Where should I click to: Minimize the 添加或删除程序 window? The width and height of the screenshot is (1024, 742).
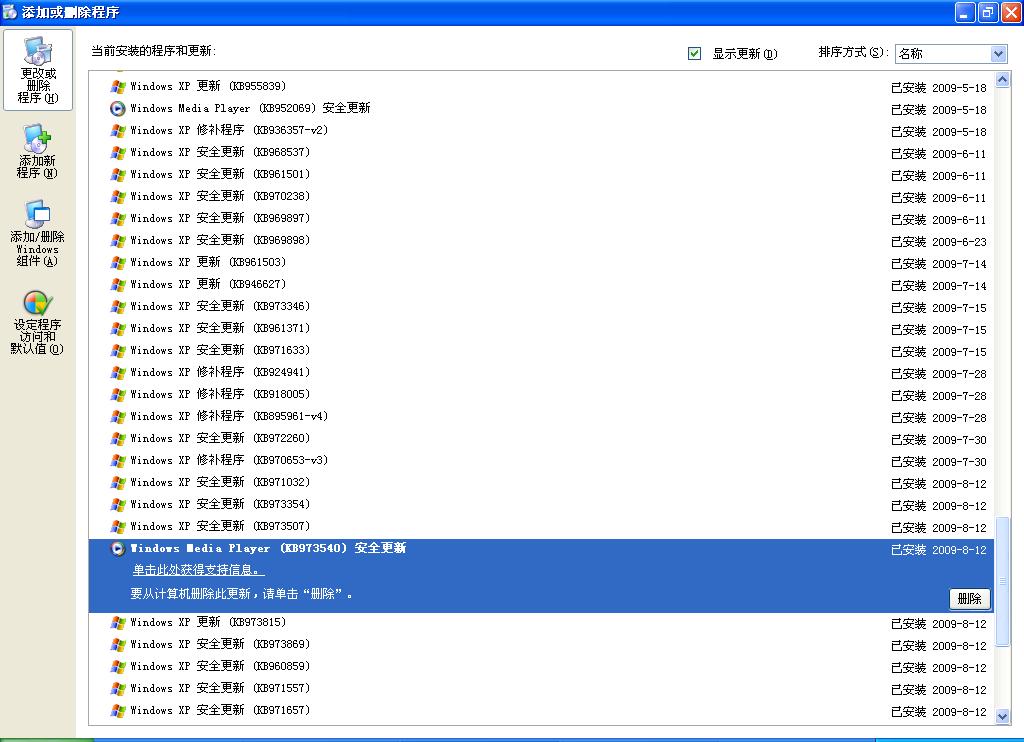click(x=965, y=12)
